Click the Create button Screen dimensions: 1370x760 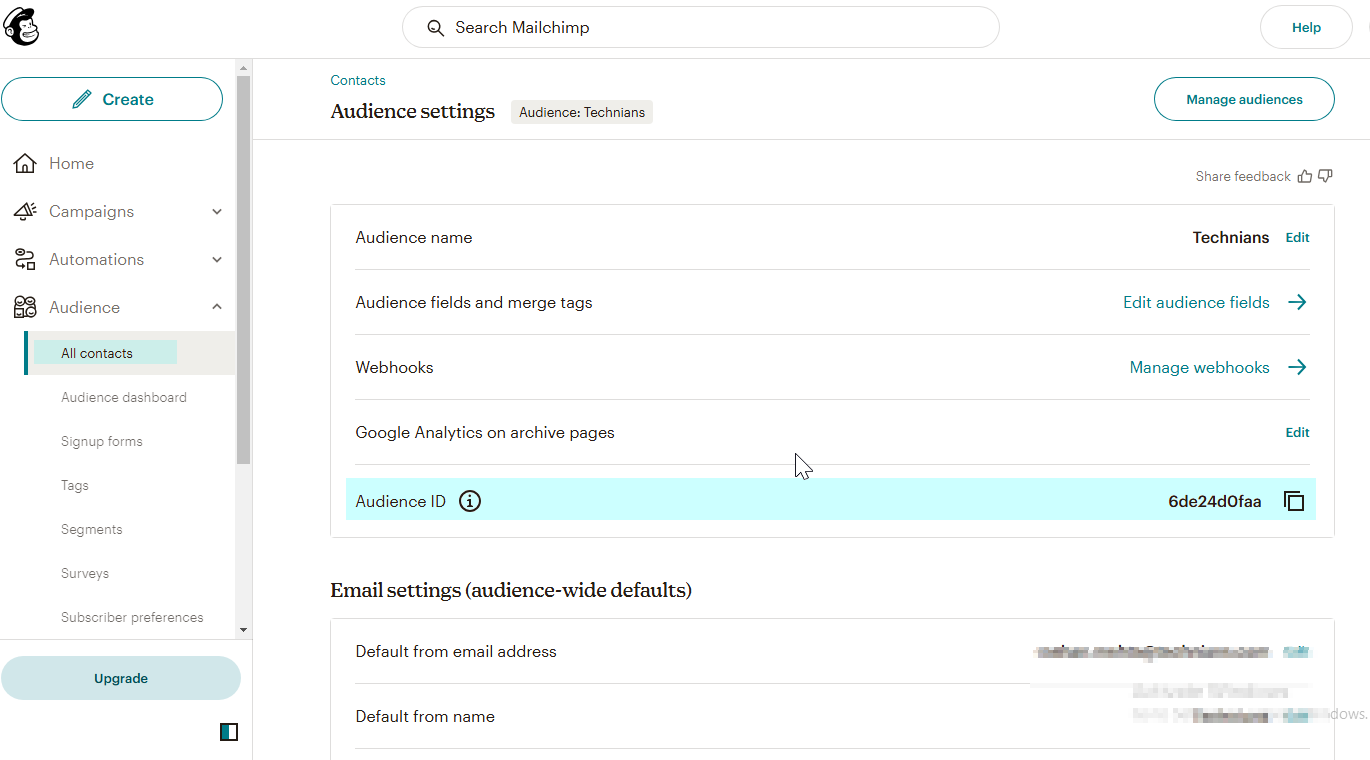(x=112, y=99)
